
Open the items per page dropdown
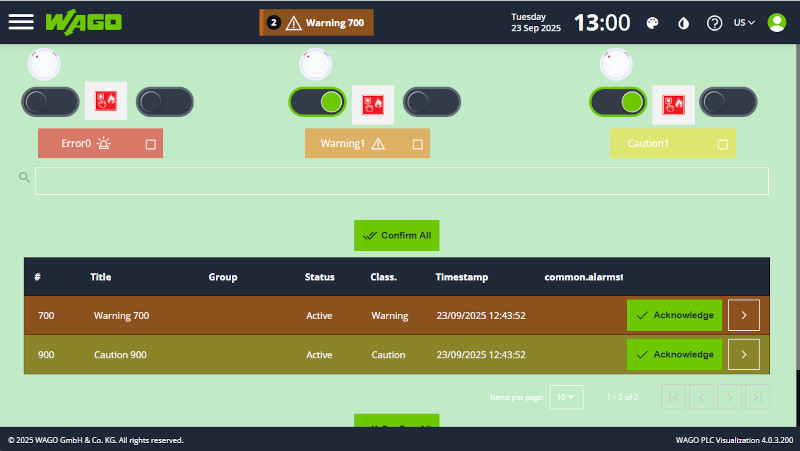(566, 397)
